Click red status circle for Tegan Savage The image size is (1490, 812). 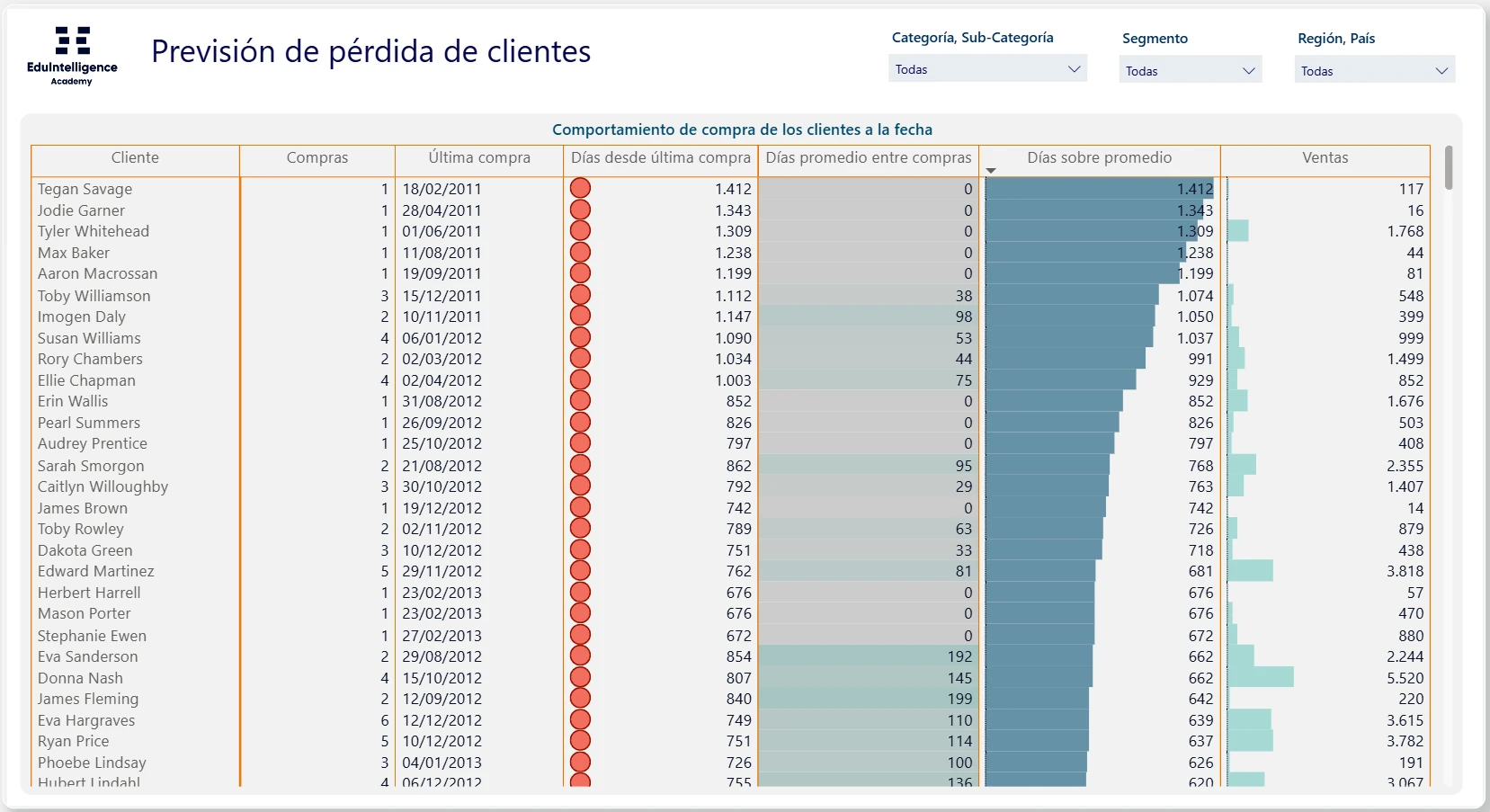(x=581, y=189)
